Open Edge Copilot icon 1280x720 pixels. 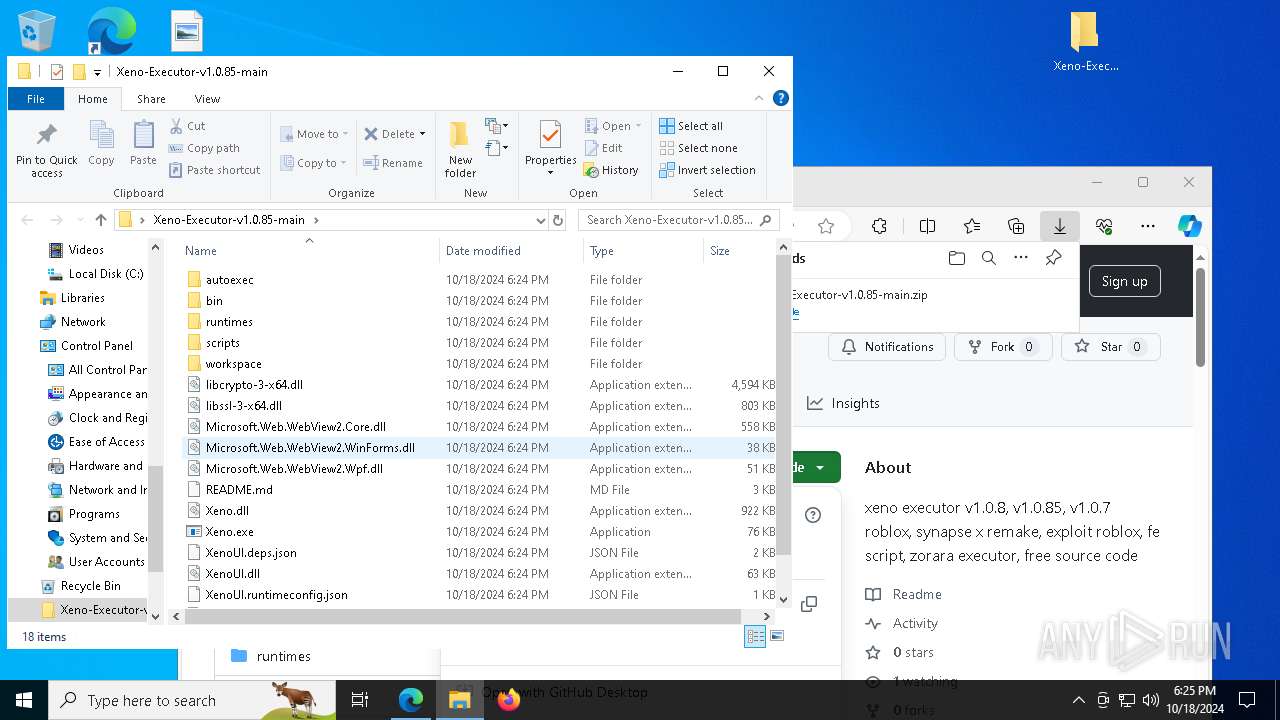click(x=1189, y=226)
